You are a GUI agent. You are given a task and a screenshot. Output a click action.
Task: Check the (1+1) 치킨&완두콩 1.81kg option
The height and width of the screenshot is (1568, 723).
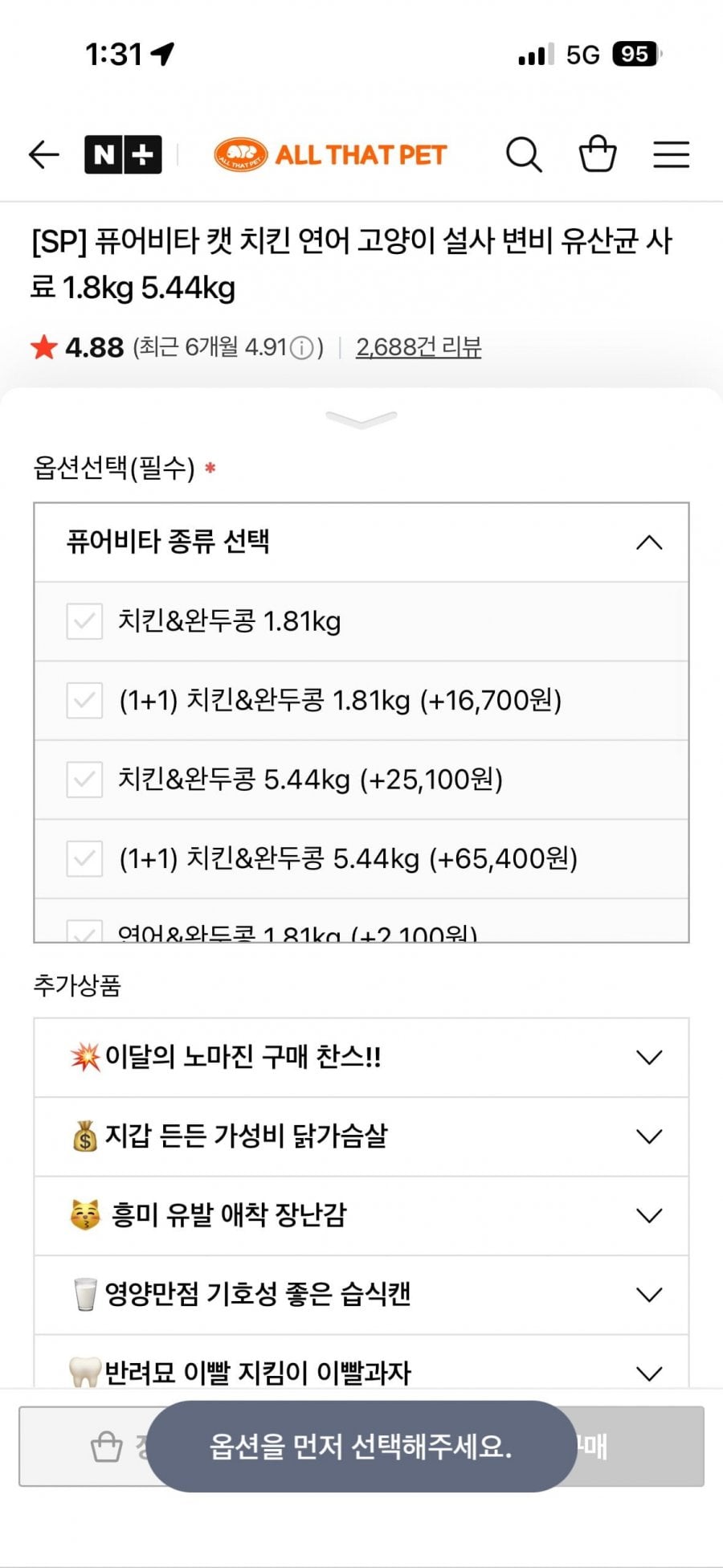84,700
